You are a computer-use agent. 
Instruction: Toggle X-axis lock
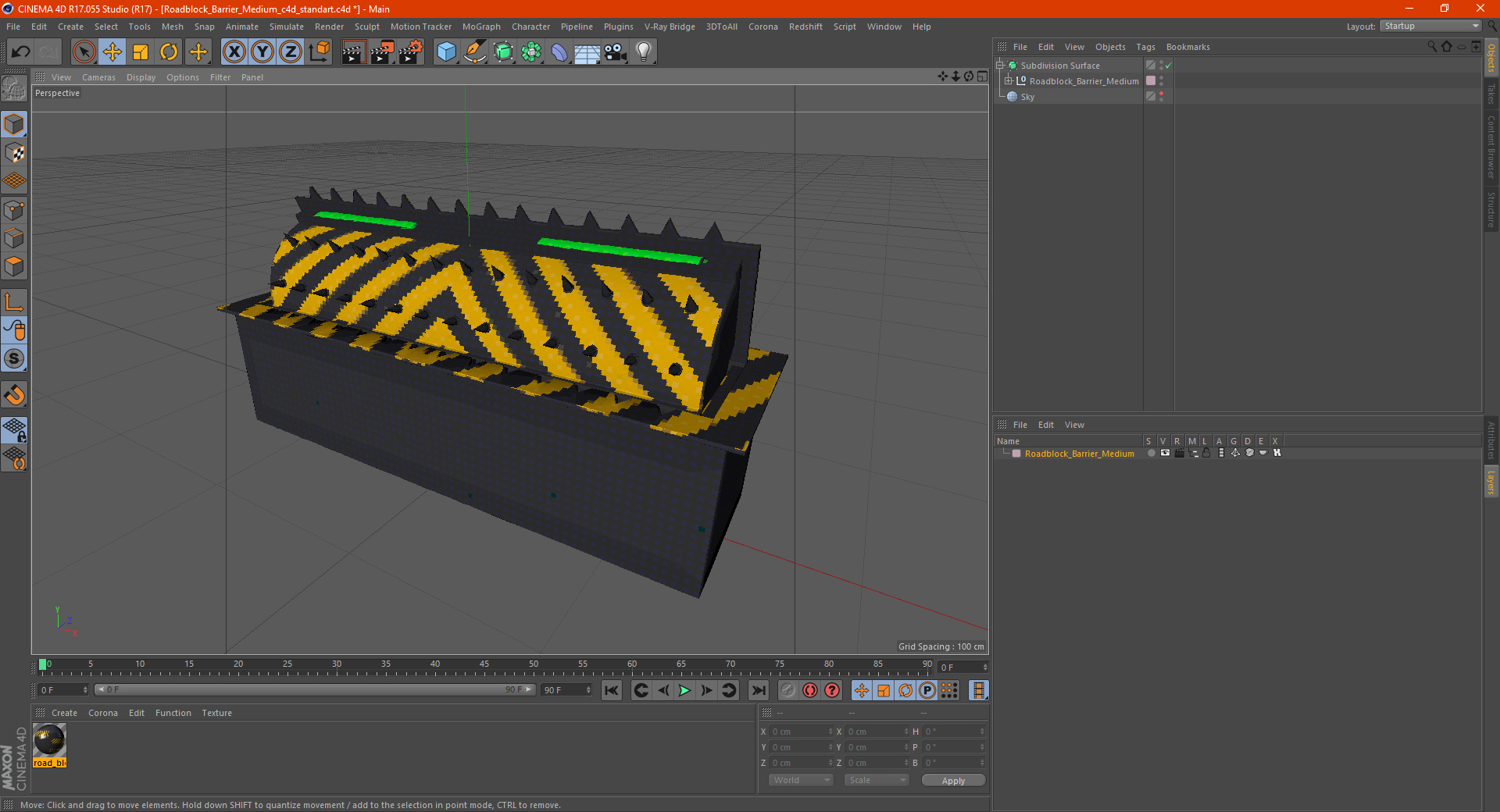[234, 52]
